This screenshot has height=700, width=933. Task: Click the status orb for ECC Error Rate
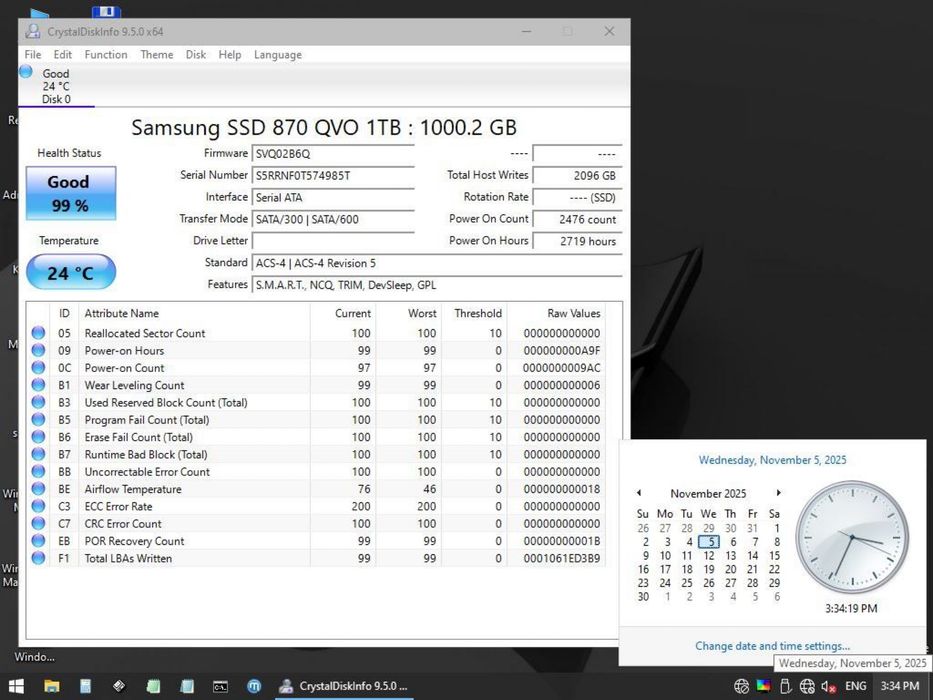tap(38, 506)
